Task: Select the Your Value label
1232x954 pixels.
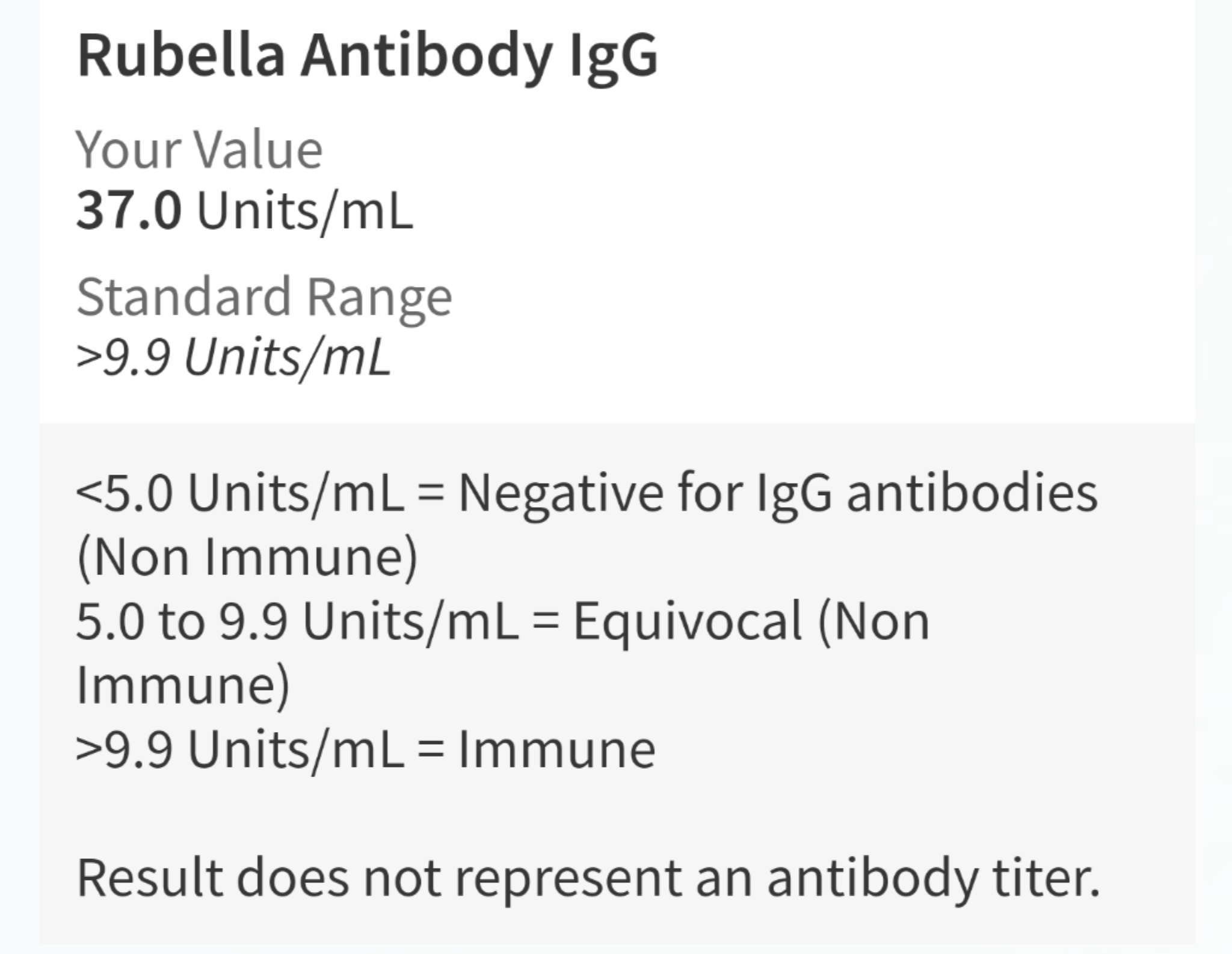Action: pyautogui.click(x=199, y=149)
